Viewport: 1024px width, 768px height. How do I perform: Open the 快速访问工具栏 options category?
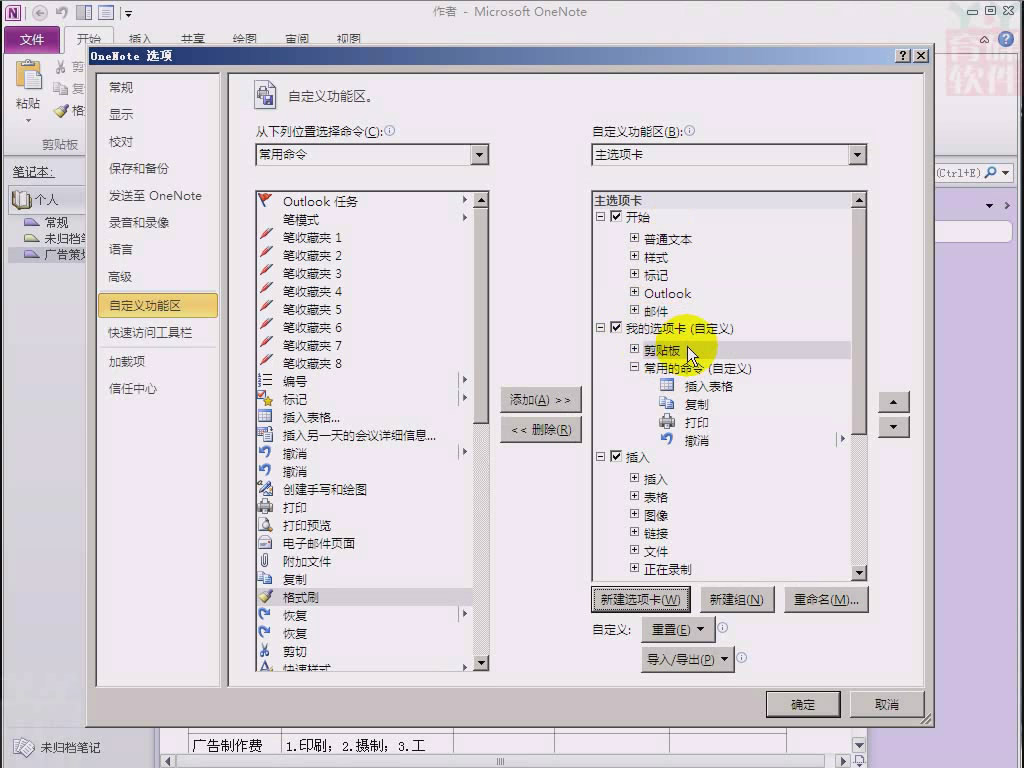(x=158, y=332)
